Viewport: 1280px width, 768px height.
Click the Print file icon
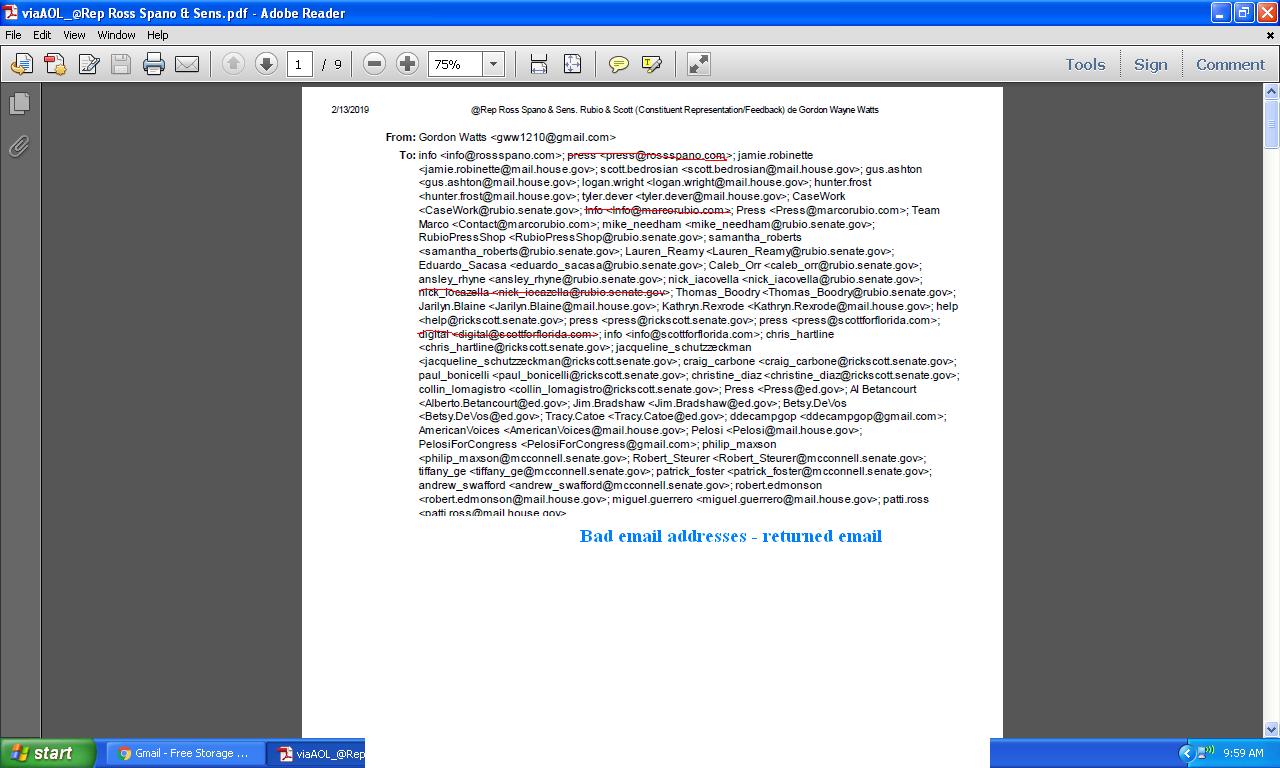153,64
